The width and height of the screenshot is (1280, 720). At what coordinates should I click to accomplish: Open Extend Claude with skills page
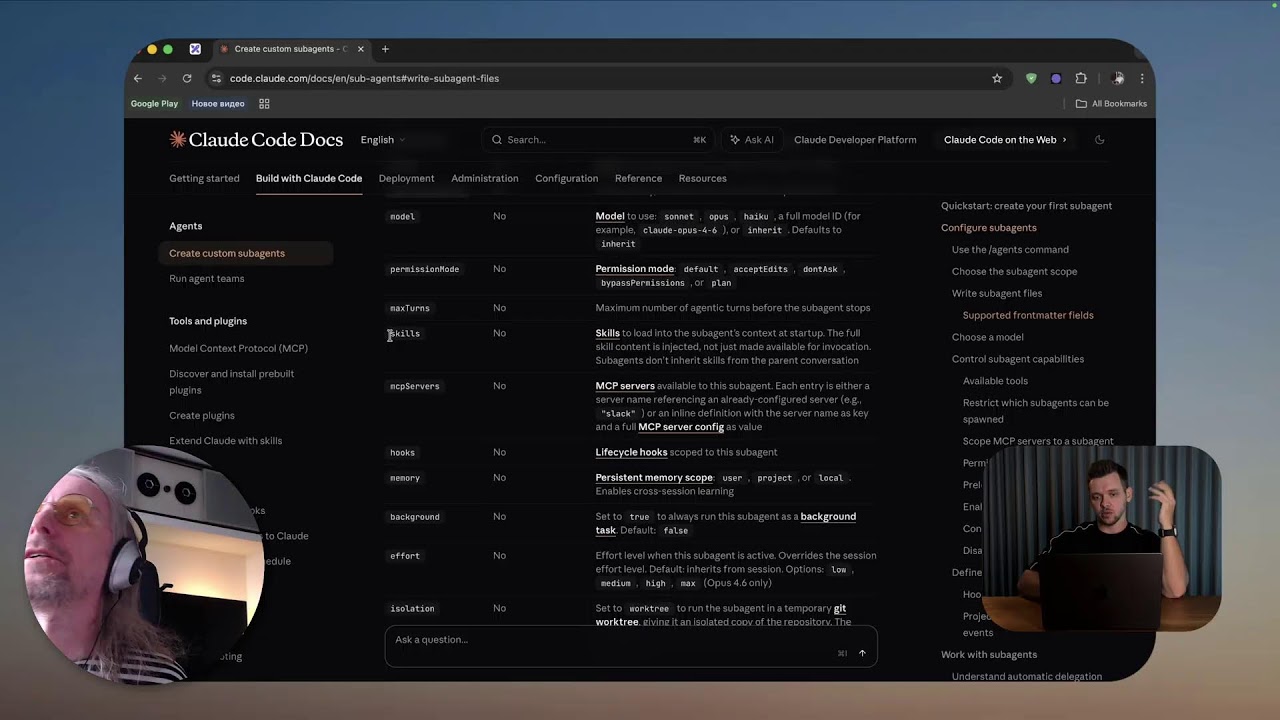tap(226, 441)
